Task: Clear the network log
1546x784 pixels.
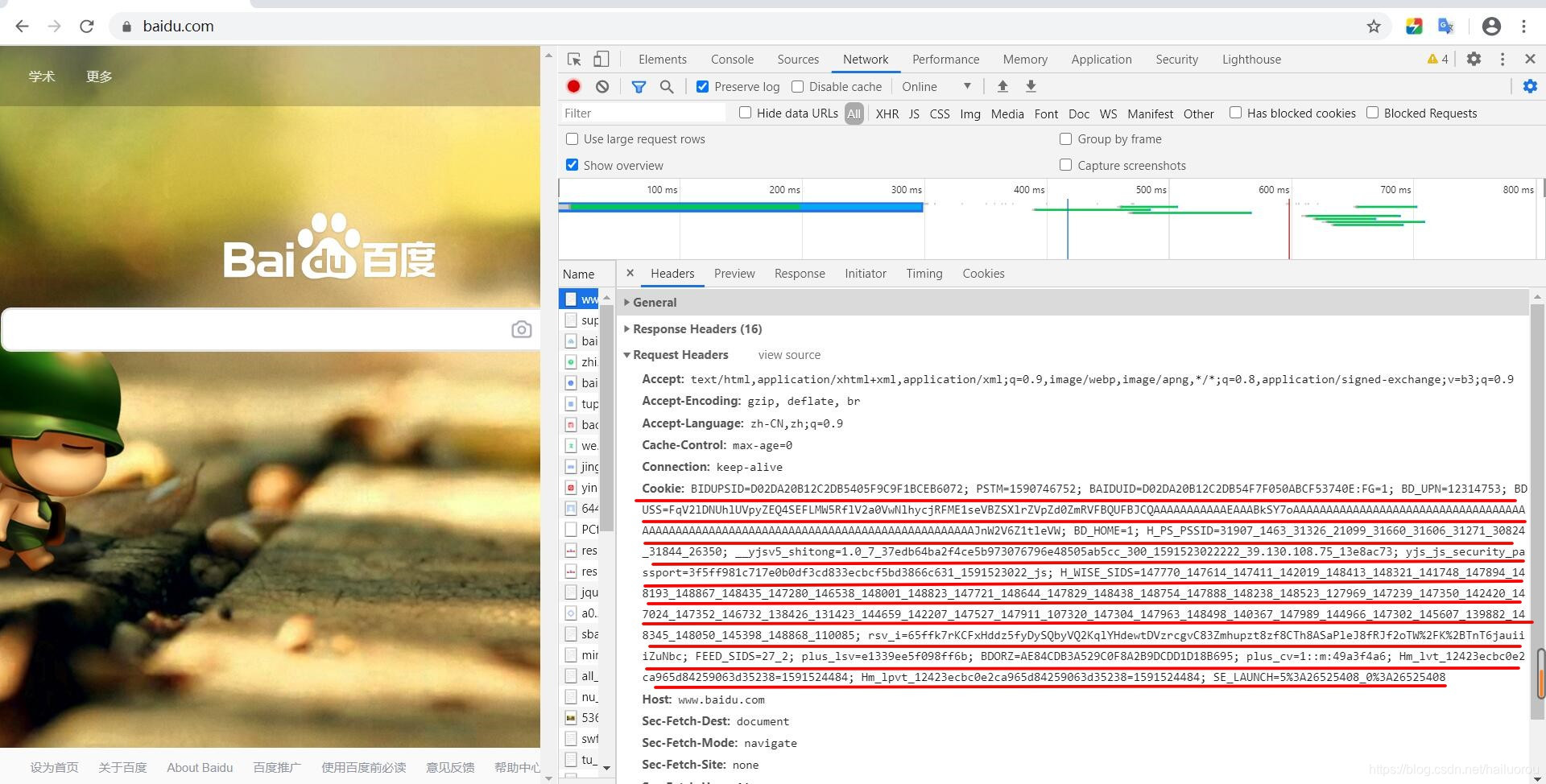Action: pos(602,86)
